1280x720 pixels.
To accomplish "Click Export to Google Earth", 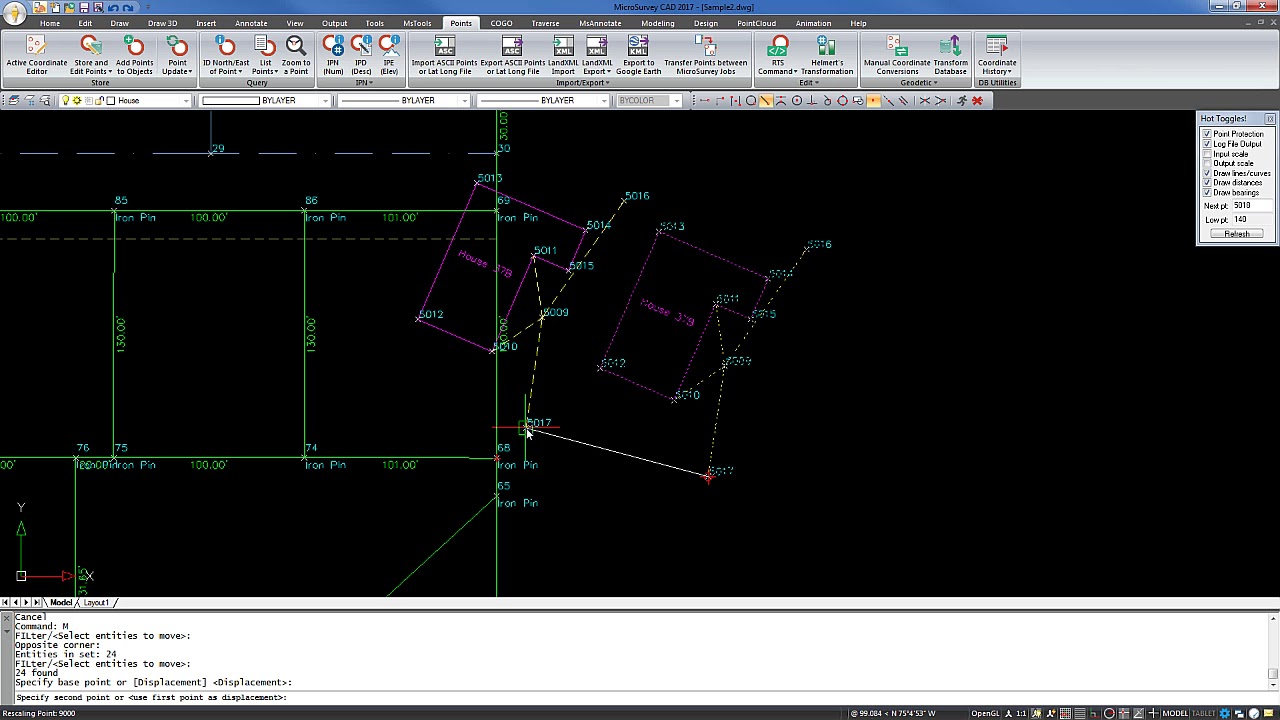I will tap(638, 55).
